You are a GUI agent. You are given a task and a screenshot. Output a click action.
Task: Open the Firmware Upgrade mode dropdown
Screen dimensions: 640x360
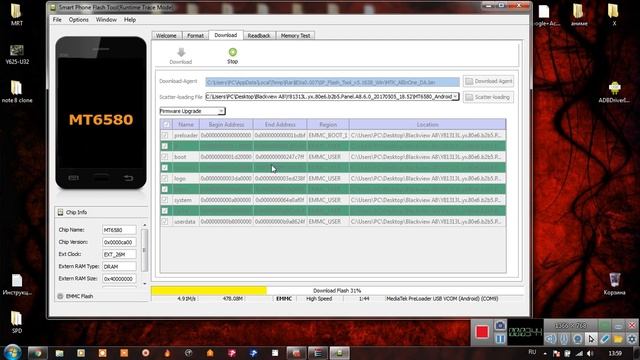pyautogui.click(x=221, y=111)
